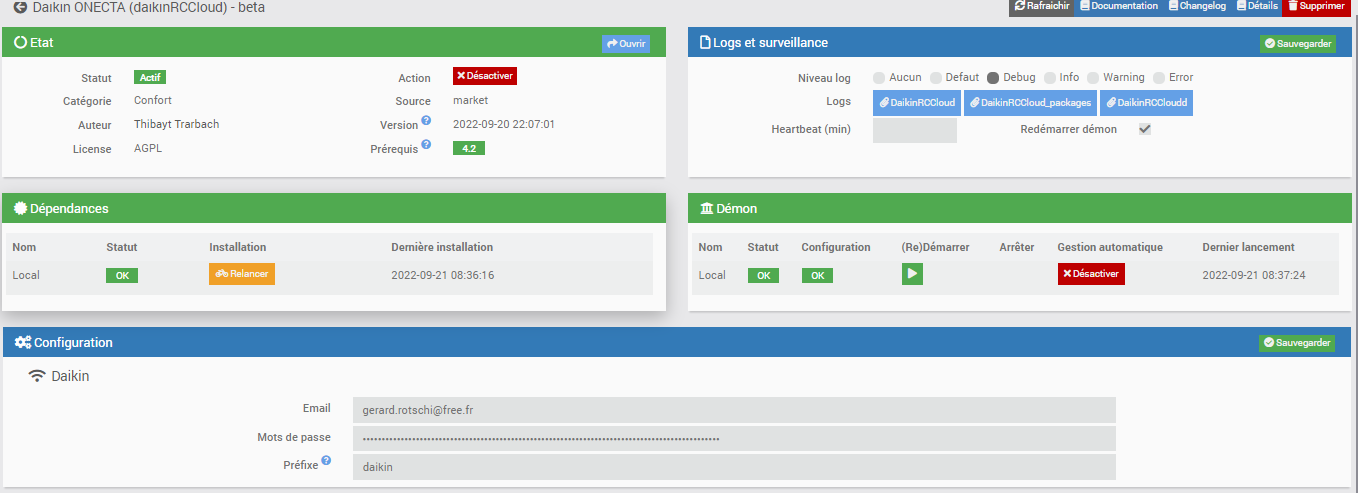Image resolution: width=1358 pixels, height=493 pixels.
Task: Click the Démon building icon
Action: click(x=707, y=208)
